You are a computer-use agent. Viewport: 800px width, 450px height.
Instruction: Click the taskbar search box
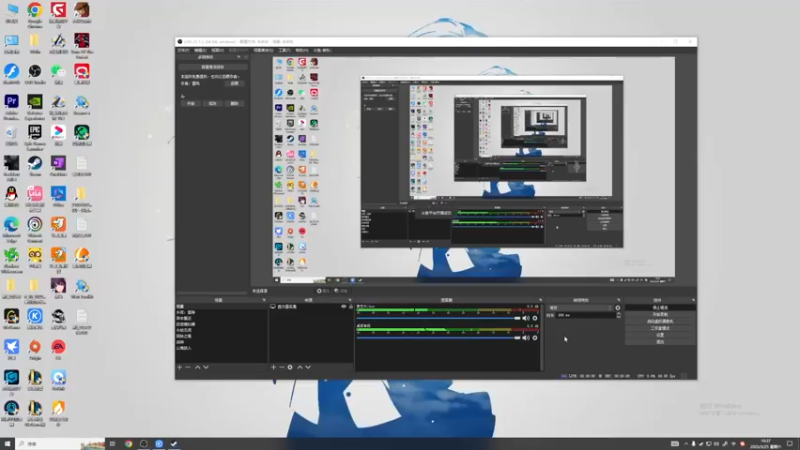tap(60, 443)
